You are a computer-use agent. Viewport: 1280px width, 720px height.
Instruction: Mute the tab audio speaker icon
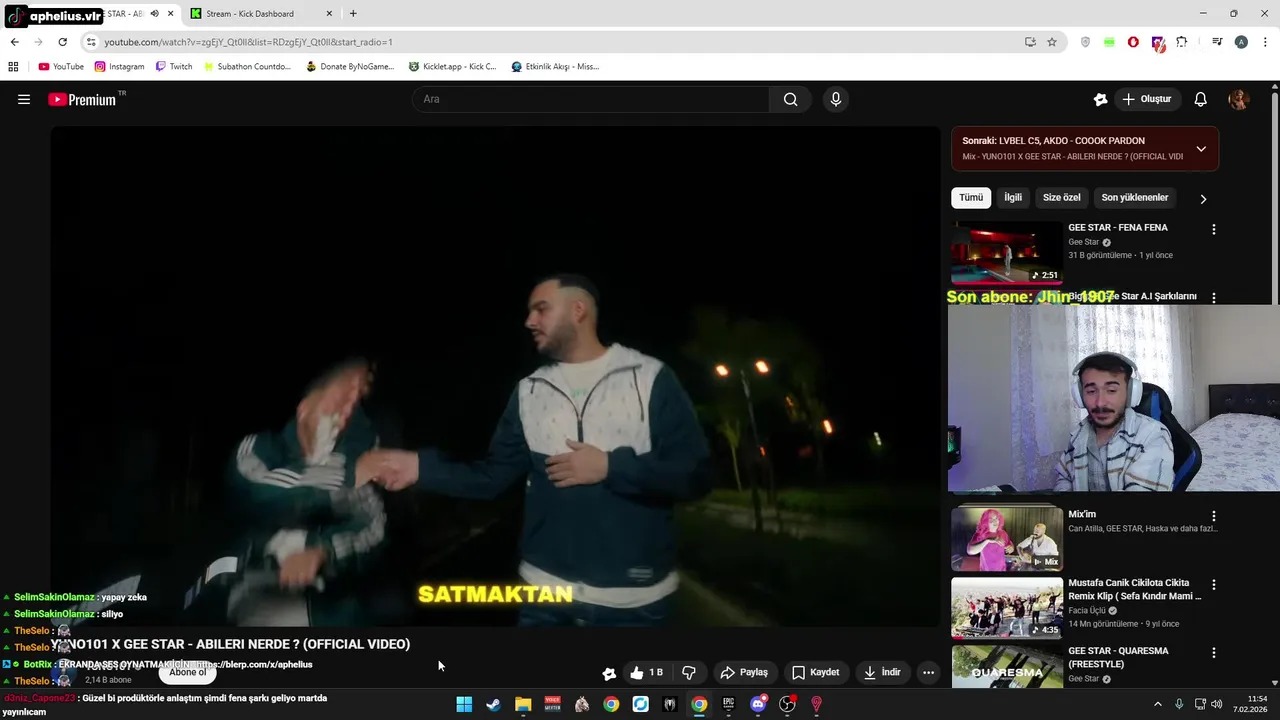click(154, 14)
